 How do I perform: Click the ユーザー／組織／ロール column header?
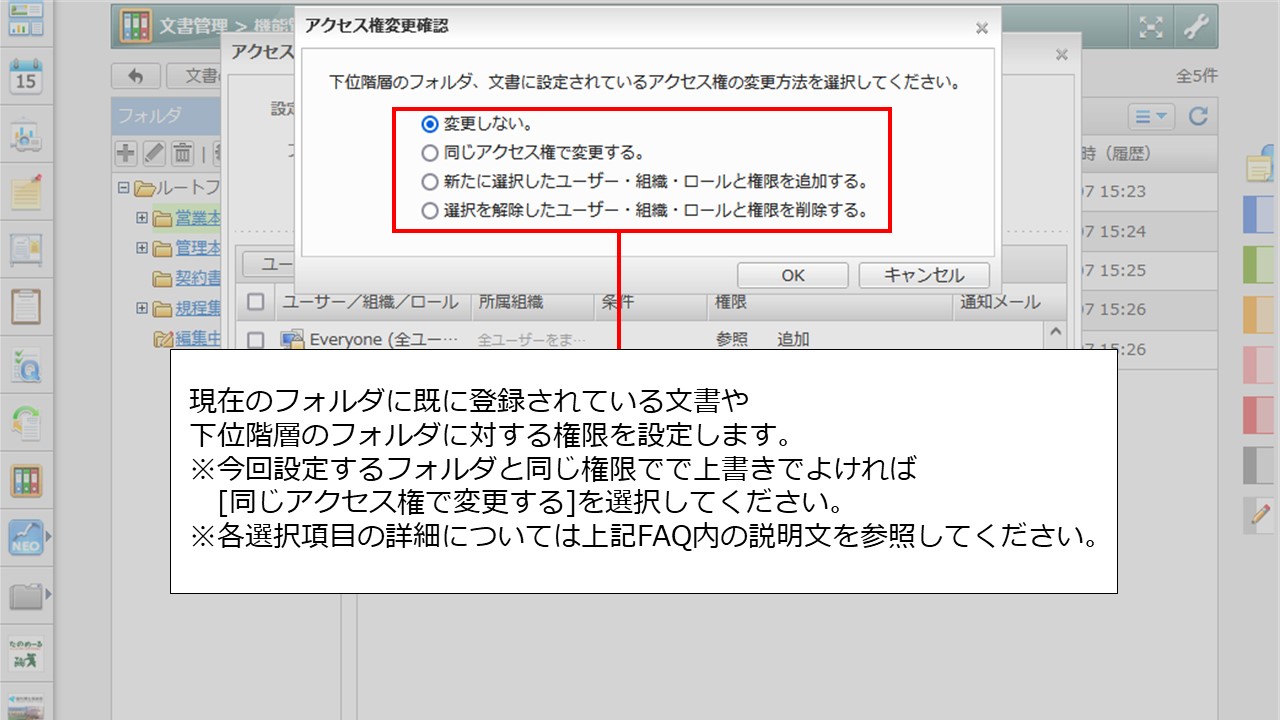(370, 302)
